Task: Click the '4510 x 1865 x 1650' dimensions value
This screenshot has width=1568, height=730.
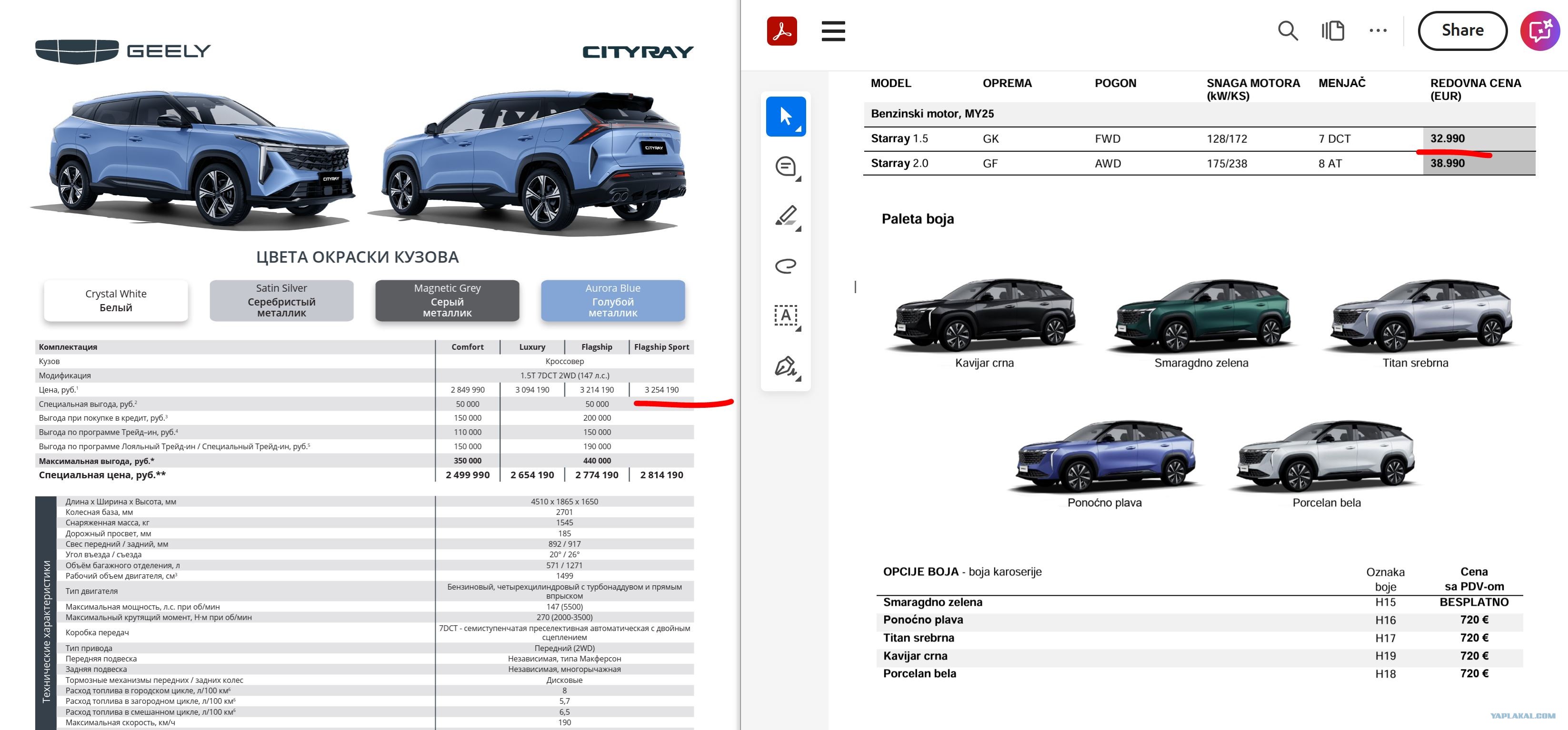Action: (x=564, y=502)
